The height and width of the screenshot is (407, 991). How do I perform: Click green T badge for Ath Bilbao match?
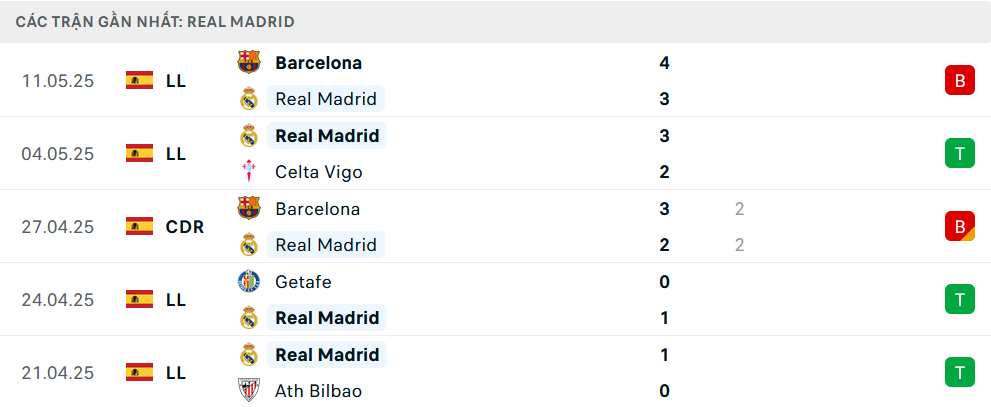pos(960,372)
